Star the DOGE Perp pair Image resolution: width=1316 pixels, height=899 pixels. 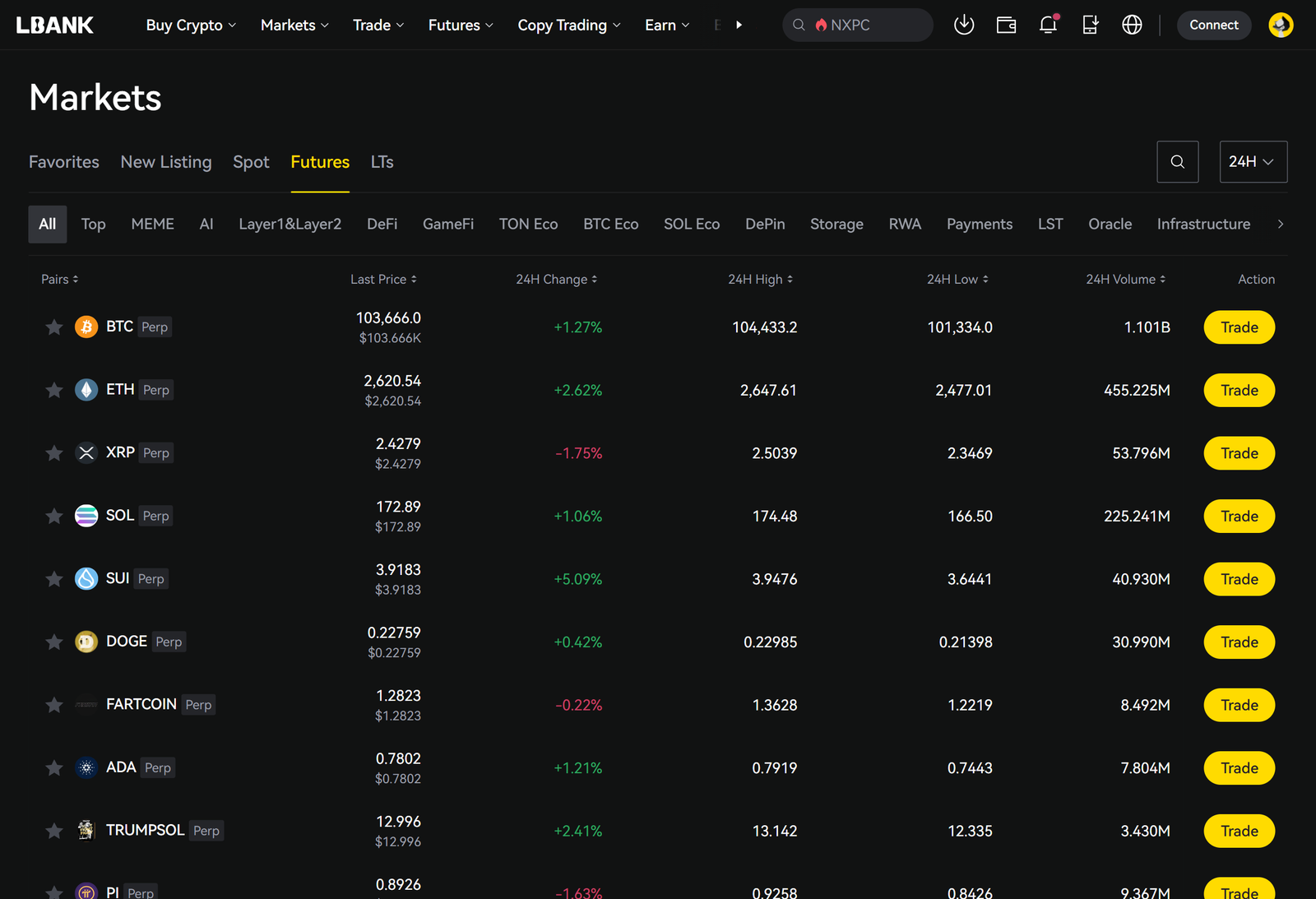54,642
